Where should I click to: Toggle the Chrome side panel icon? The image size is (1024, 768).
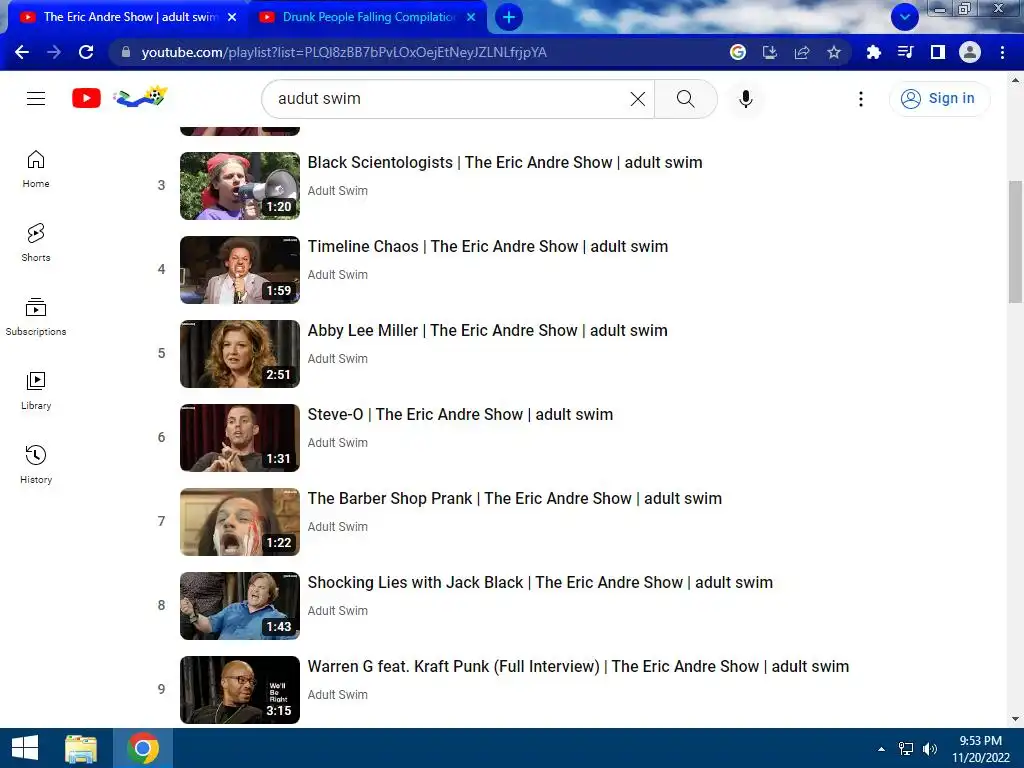click(937, 52)
